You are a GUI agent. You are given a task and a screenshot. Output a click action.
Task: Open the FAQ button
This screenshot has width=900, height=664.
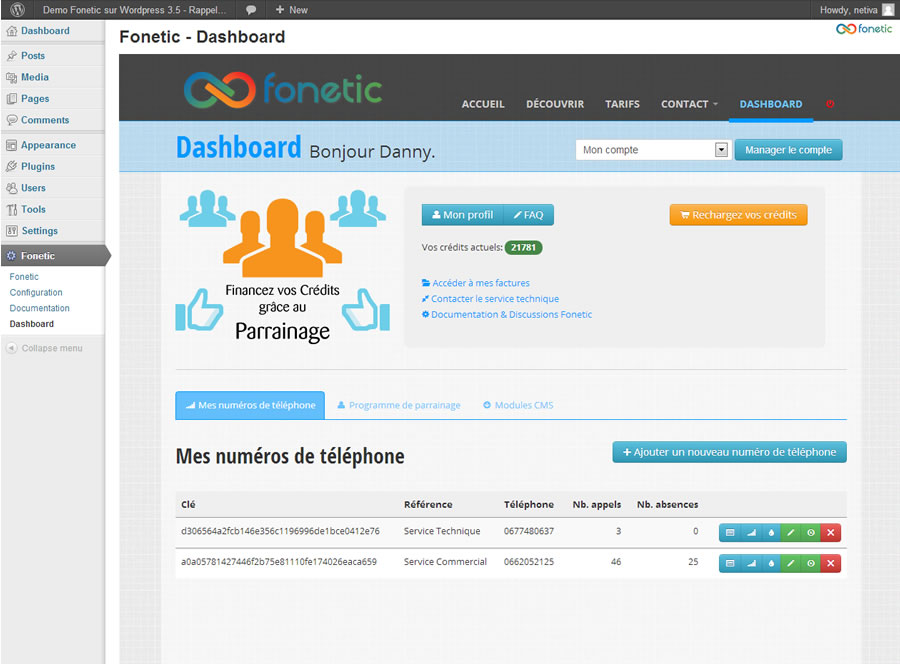529,215
